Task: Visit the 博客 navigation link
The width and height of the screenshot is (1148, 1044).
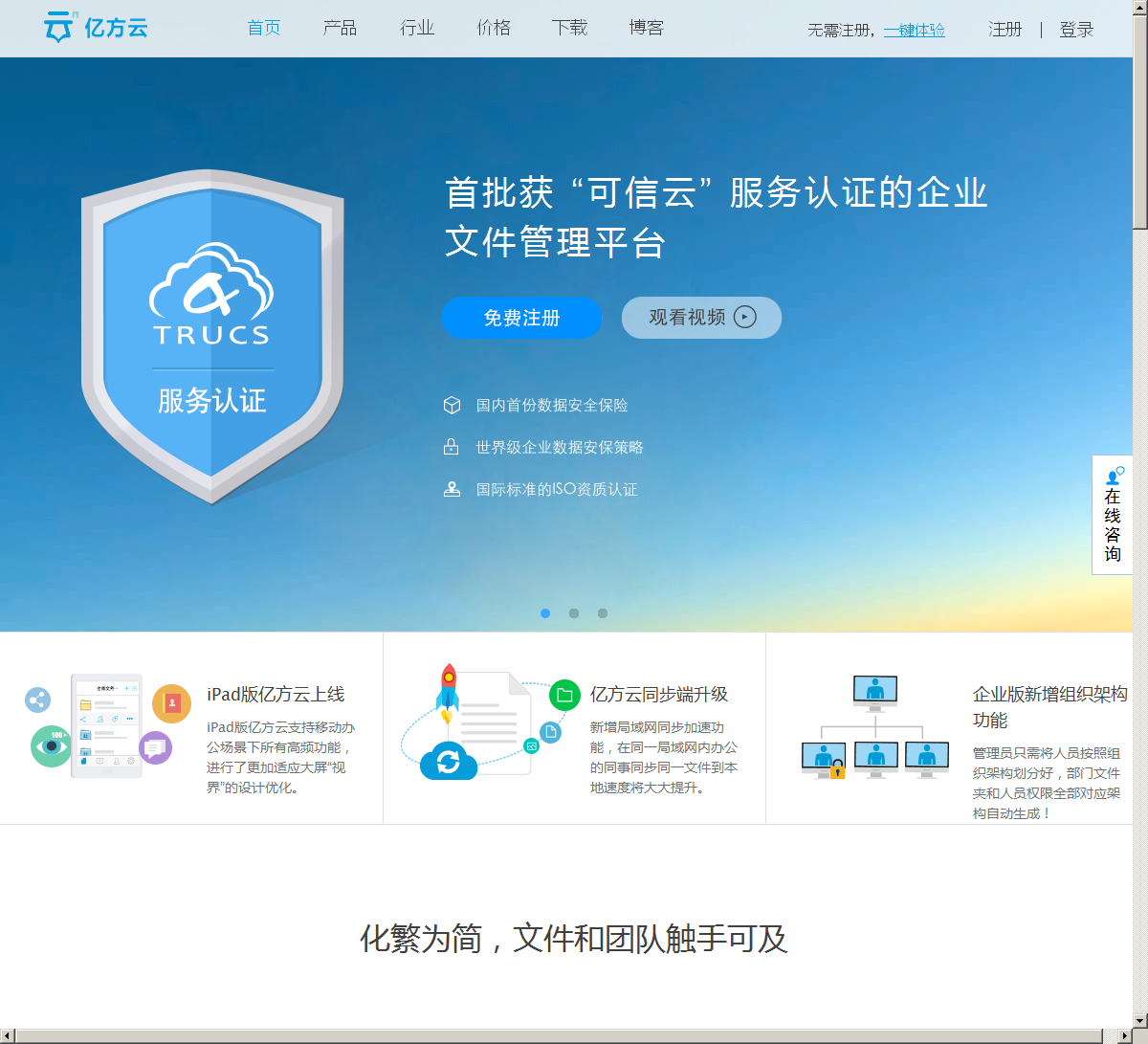Action: pyautogui.click(x=647, y=28)
